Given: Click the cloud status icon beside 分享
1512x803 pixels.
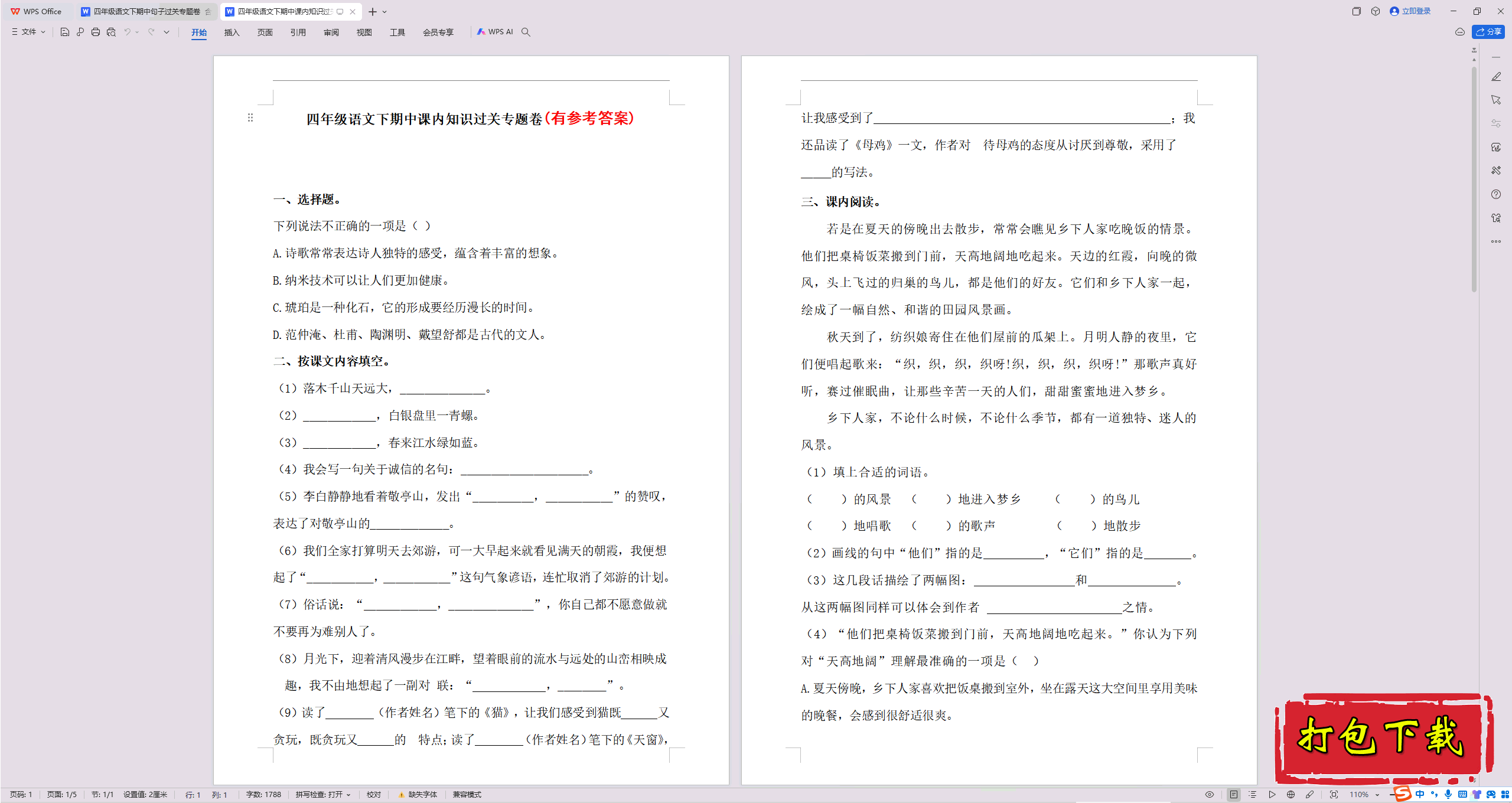Looking at the screenshot, I should [1460, 32].
